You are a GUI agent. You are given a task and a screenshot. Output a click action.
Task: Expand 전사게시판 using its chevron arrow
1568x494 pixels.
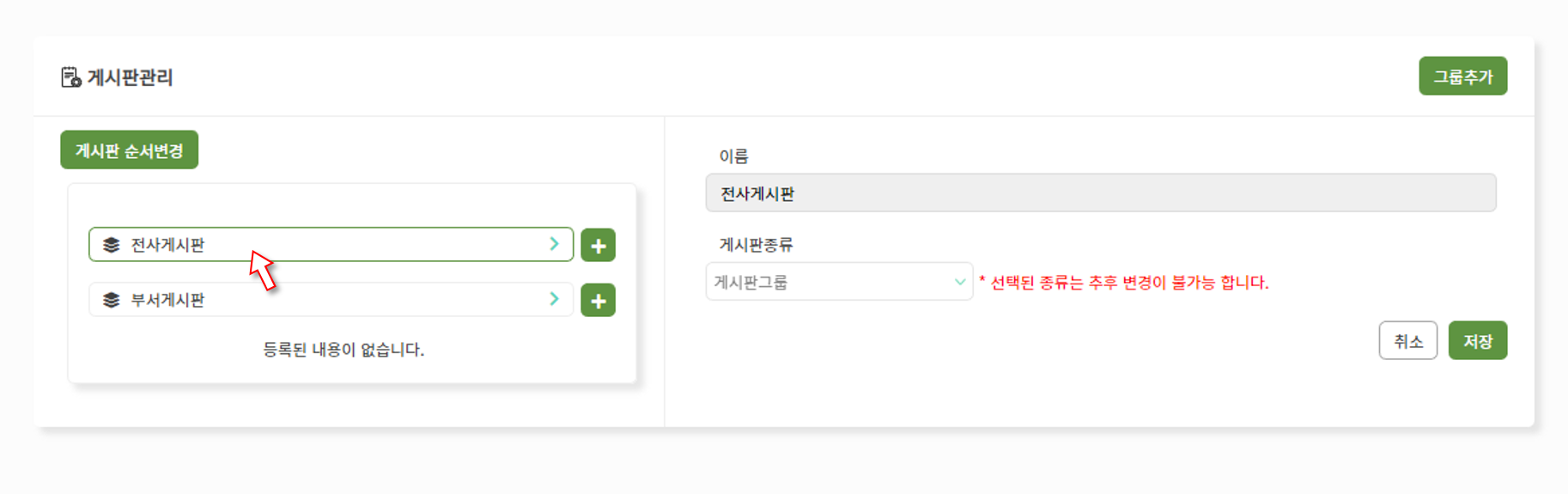click(x=554, y=244)
